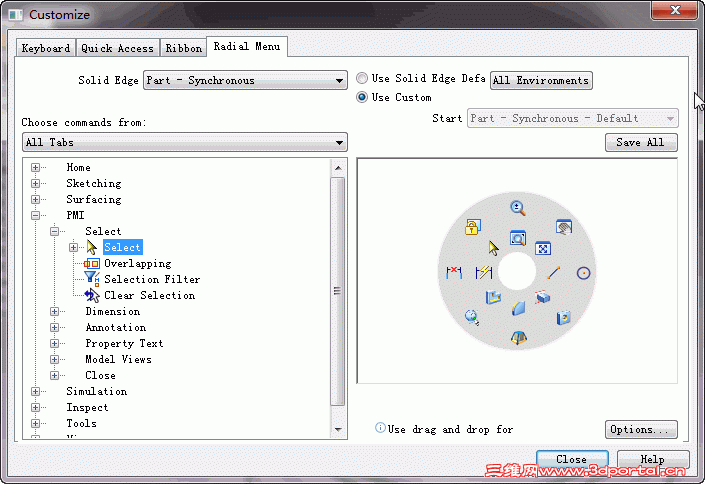This screenshot has width=705, height=484.
Task: Click the highlighted Select tree item
Action: 123,247
